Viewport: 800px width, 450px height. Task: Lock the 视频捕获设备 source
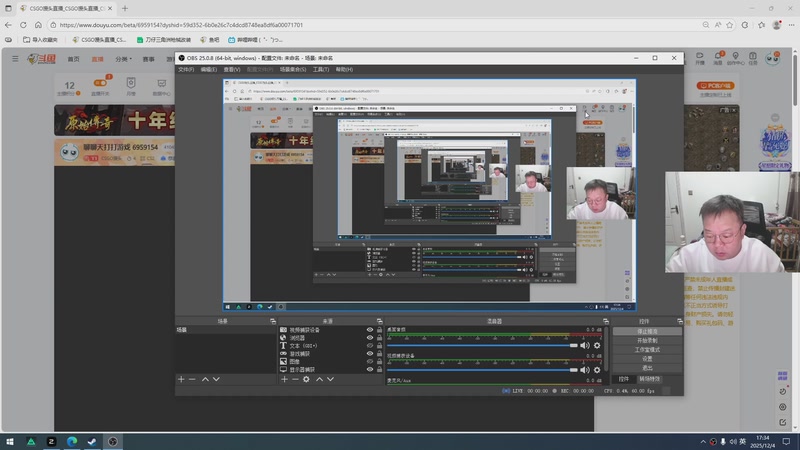pyautogui.click(x=380, y=330)
